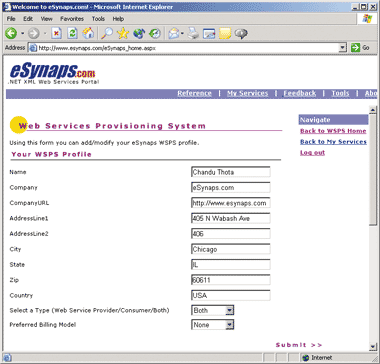
Task: Click the Media globe toolbar icon
Action: [x=139, y=33]
